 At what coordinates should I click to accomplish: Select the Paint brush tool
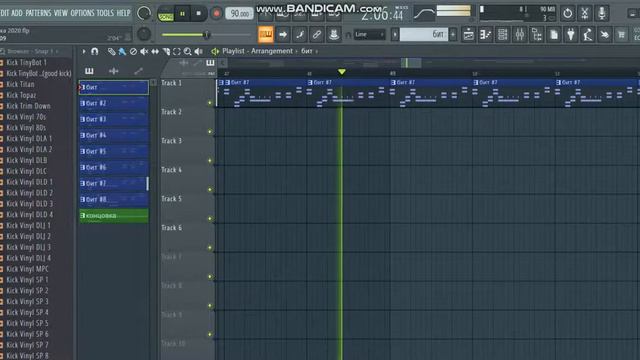click(x=122, y=51)
